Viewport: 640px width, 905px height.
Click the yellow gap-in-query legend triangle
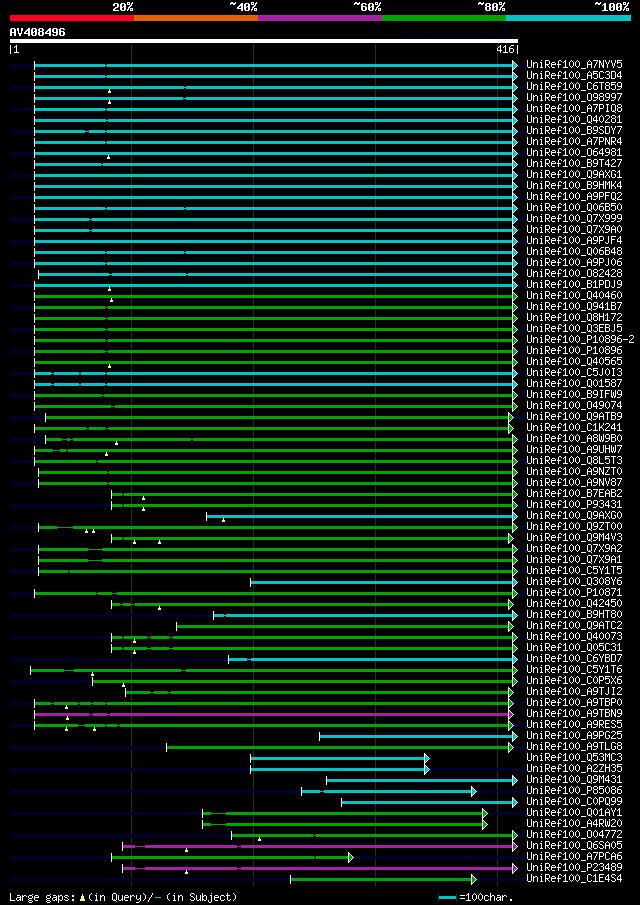(82, 898)
